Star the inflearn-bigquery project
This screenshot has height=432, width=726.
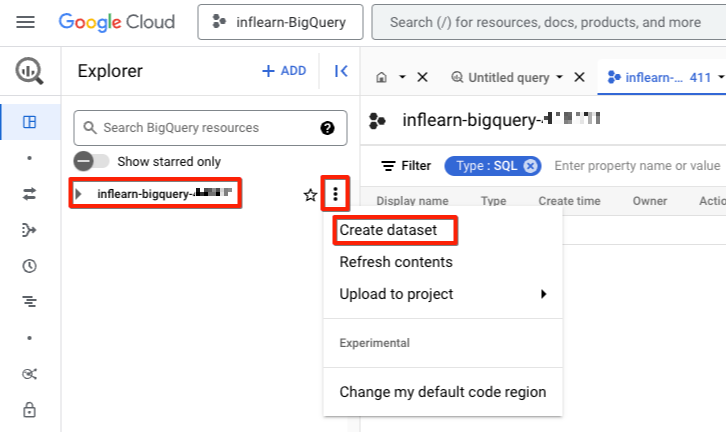coord(310,195)
